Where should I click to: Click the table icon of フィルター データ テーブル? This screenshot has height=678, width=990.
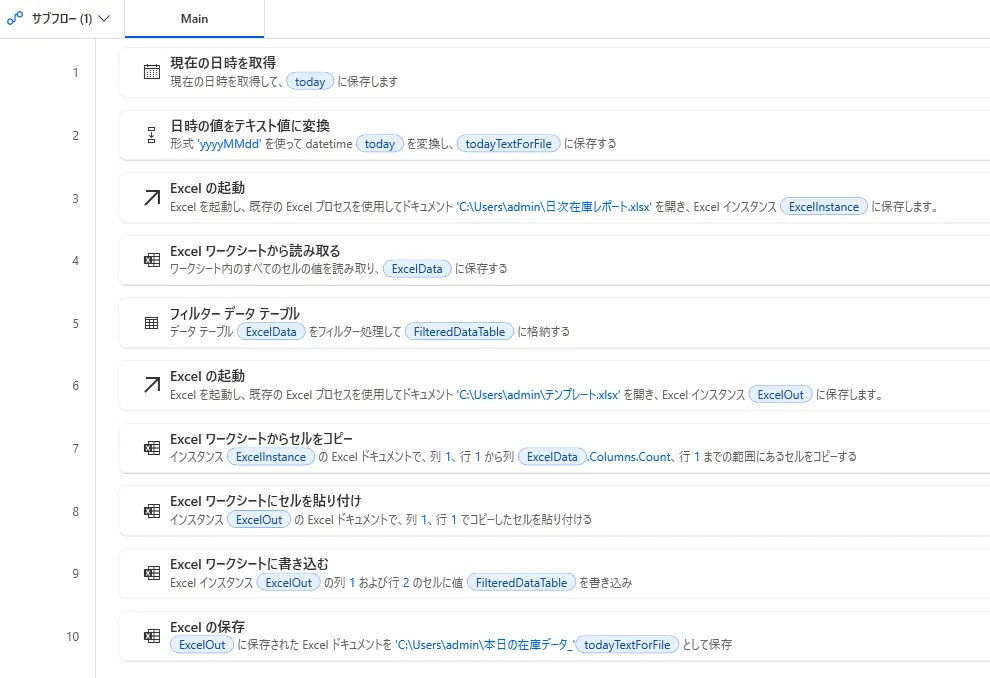[x=152, y=323]
